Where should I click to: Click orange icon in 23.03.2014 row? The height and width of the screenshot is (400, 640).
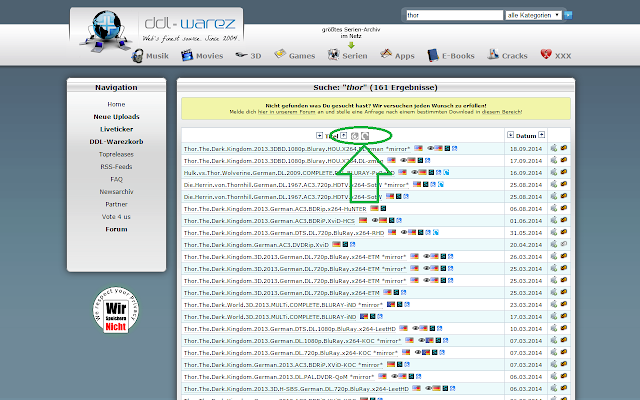point(564,304)
